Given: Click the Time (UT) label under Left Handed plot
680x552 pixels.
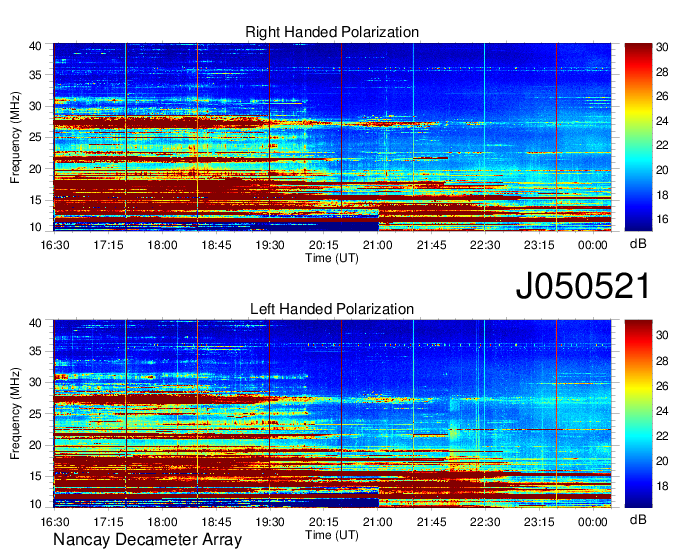Looking at the screenshot, I should [332, 535].
